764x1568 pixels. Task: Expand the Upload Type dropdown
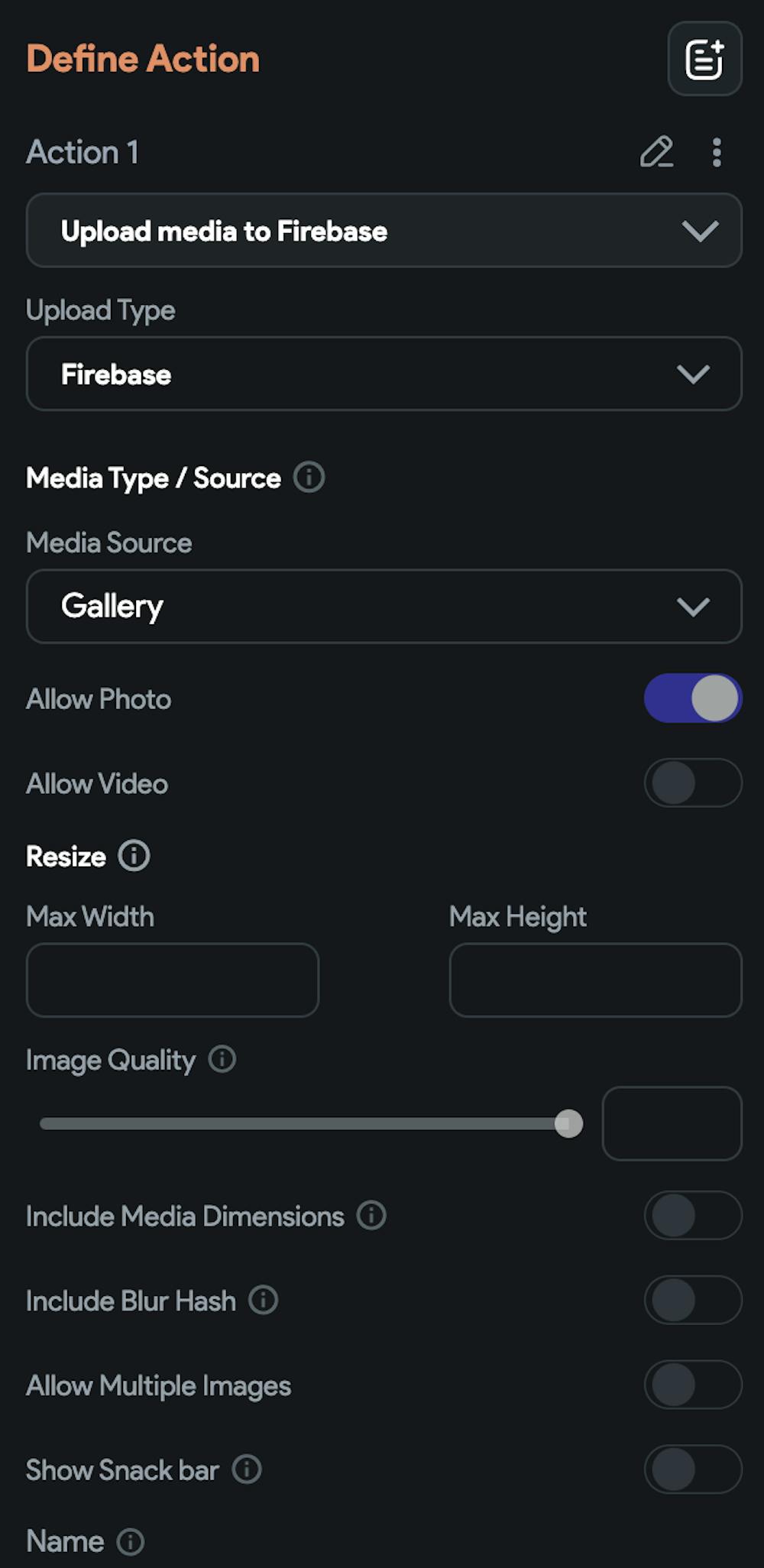click(x=384, y=374)
